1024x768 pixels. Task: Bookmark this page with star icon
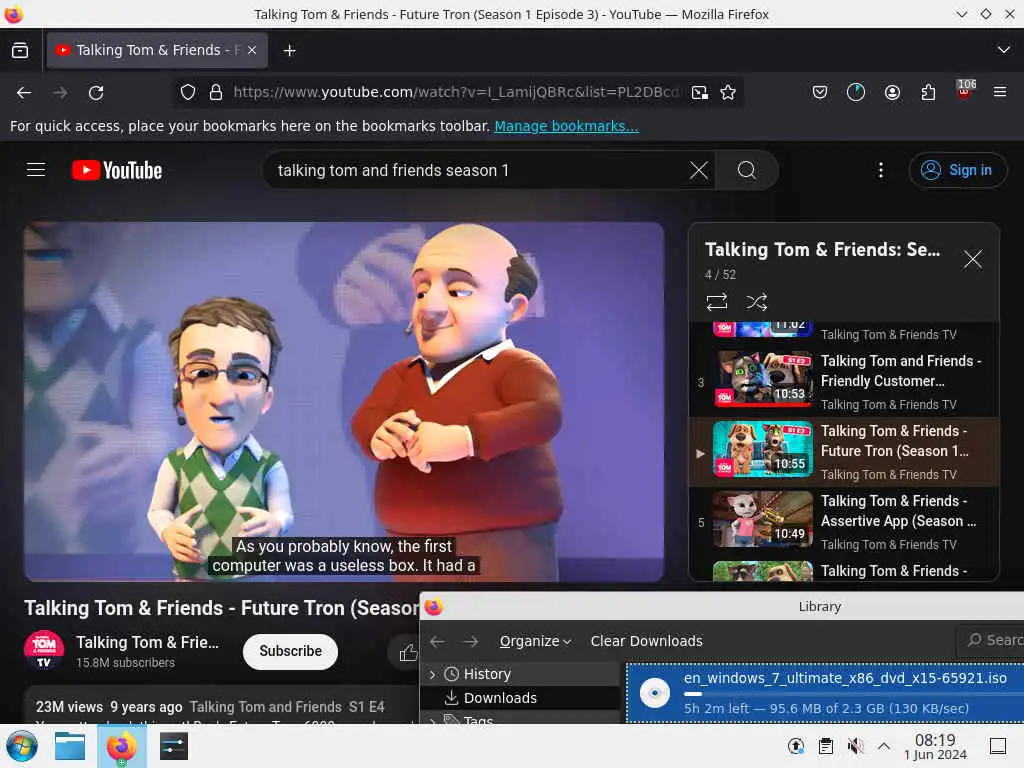[x=728, y=92]
